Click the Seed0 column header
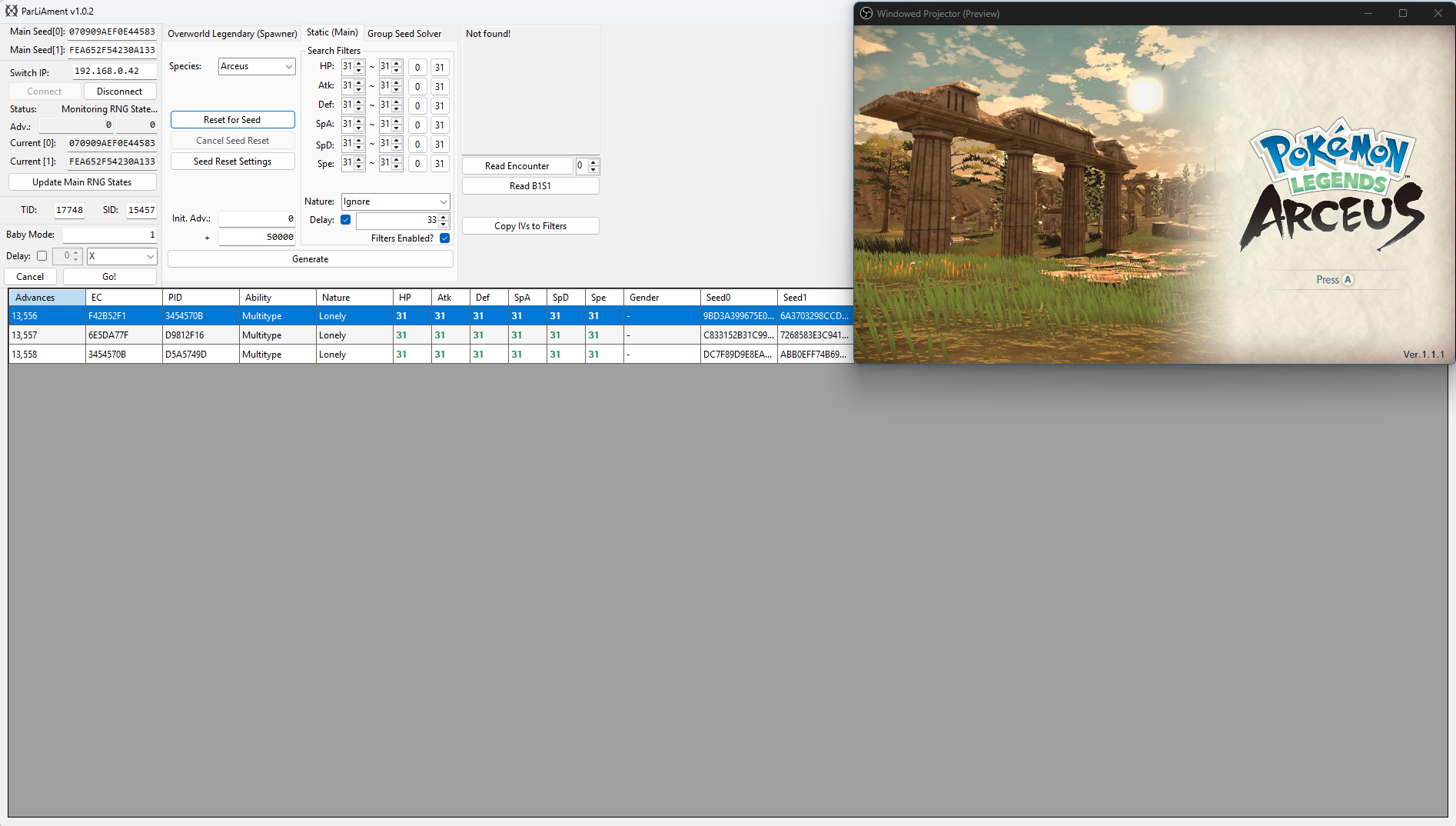This screenshot has height=826, width=1456. tap(739, 298)
